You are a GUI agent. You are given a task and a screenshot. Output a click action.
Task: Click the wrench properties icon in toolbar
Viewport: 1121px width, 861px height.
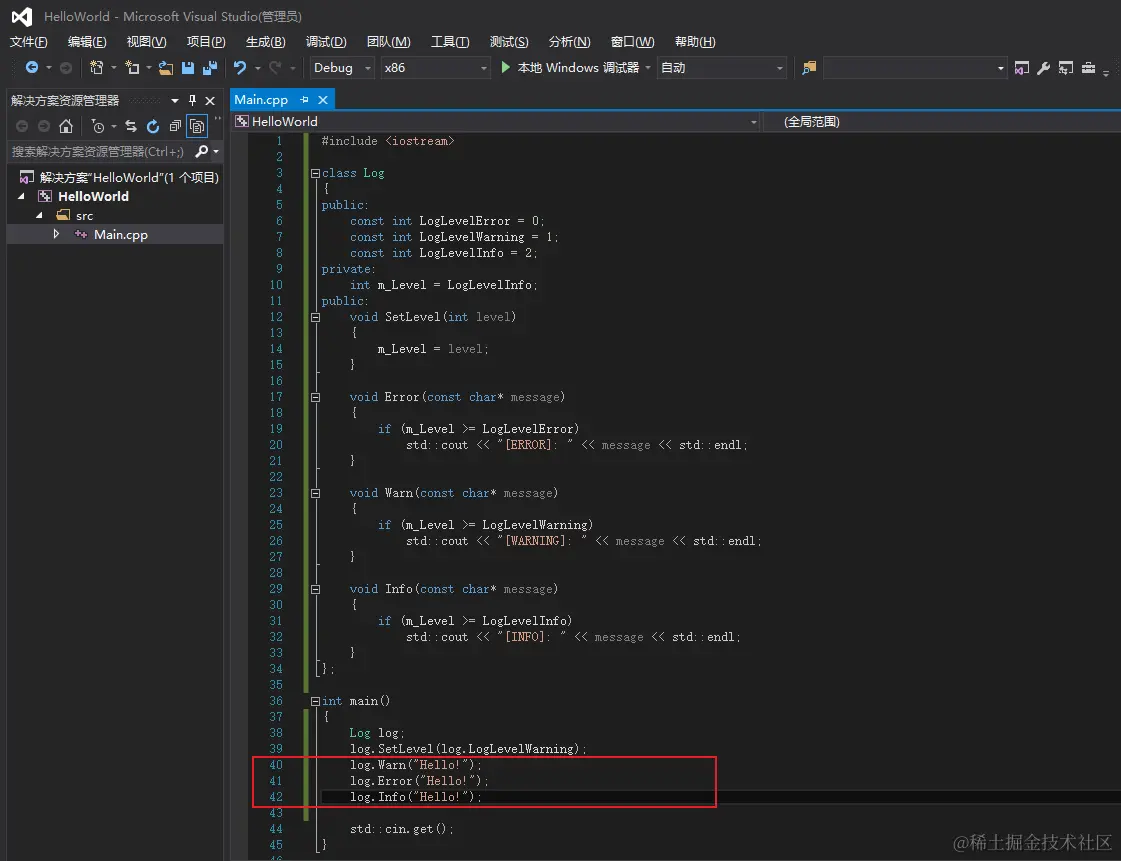(1043, 68)
